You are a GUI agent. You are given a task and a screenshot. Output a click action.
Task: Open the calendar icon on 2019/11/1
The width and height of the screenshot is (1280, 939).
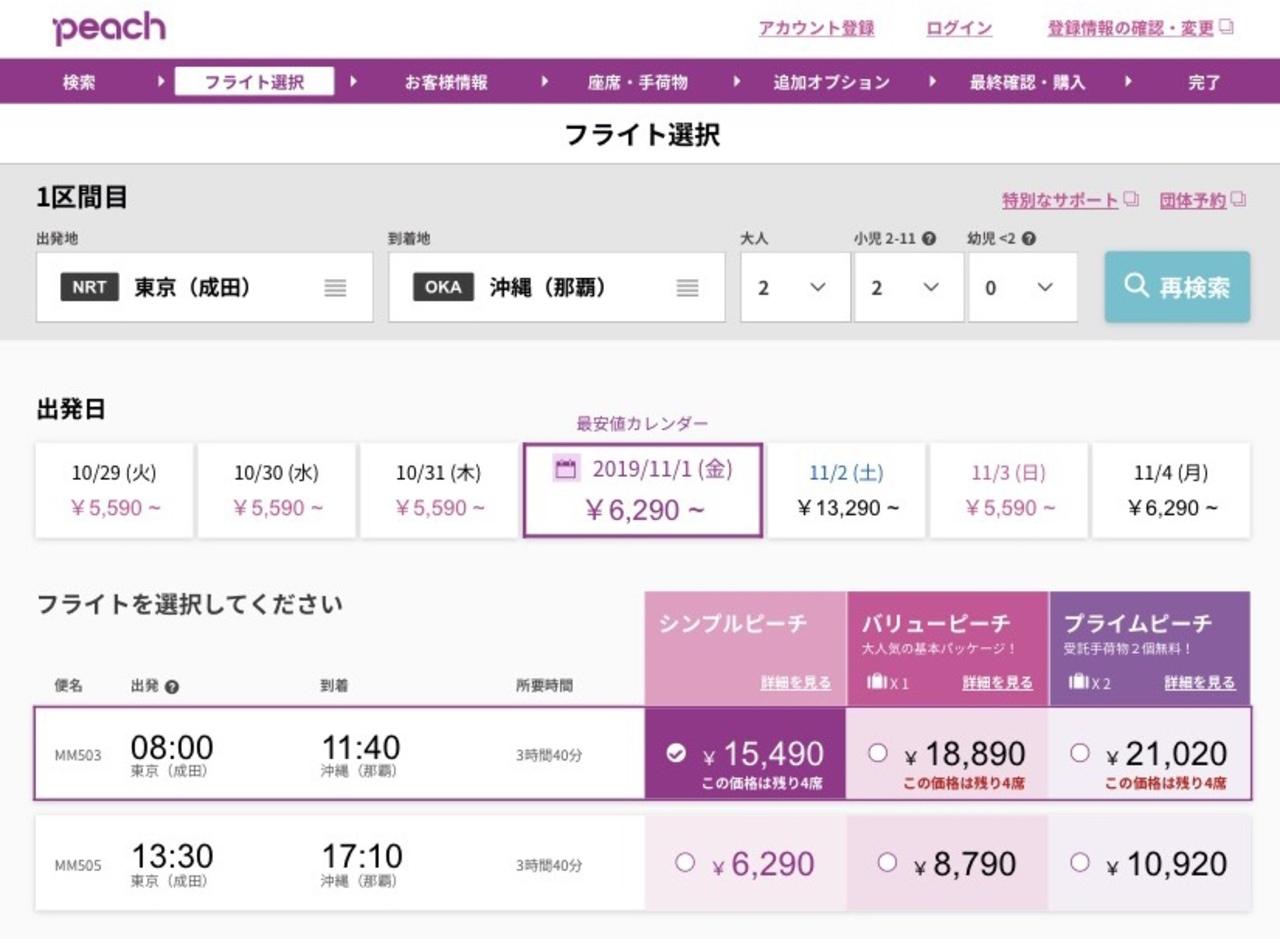pos(566,469)
